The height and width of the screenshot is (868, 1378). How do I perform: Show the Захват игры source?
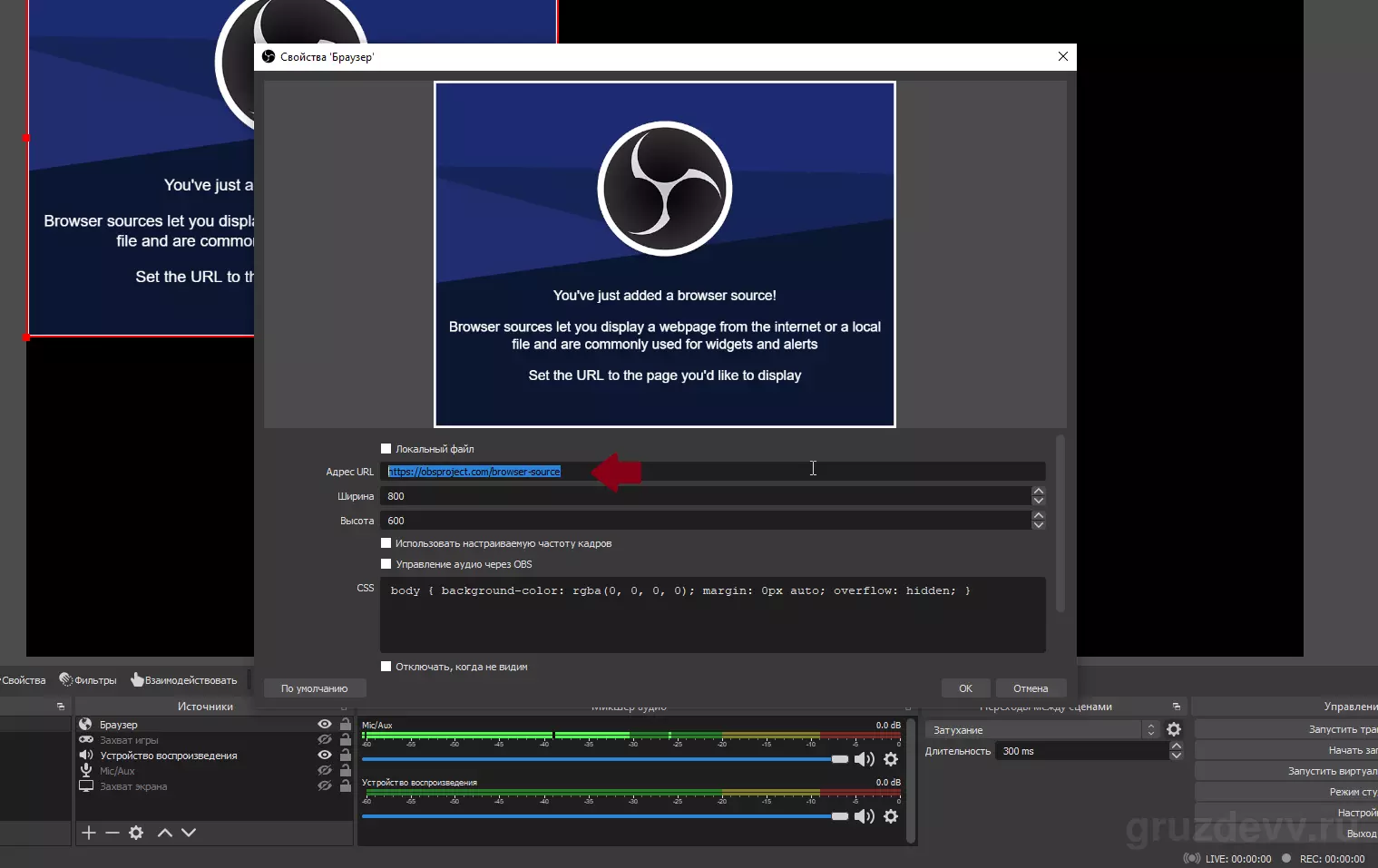(x=324, y=739)
